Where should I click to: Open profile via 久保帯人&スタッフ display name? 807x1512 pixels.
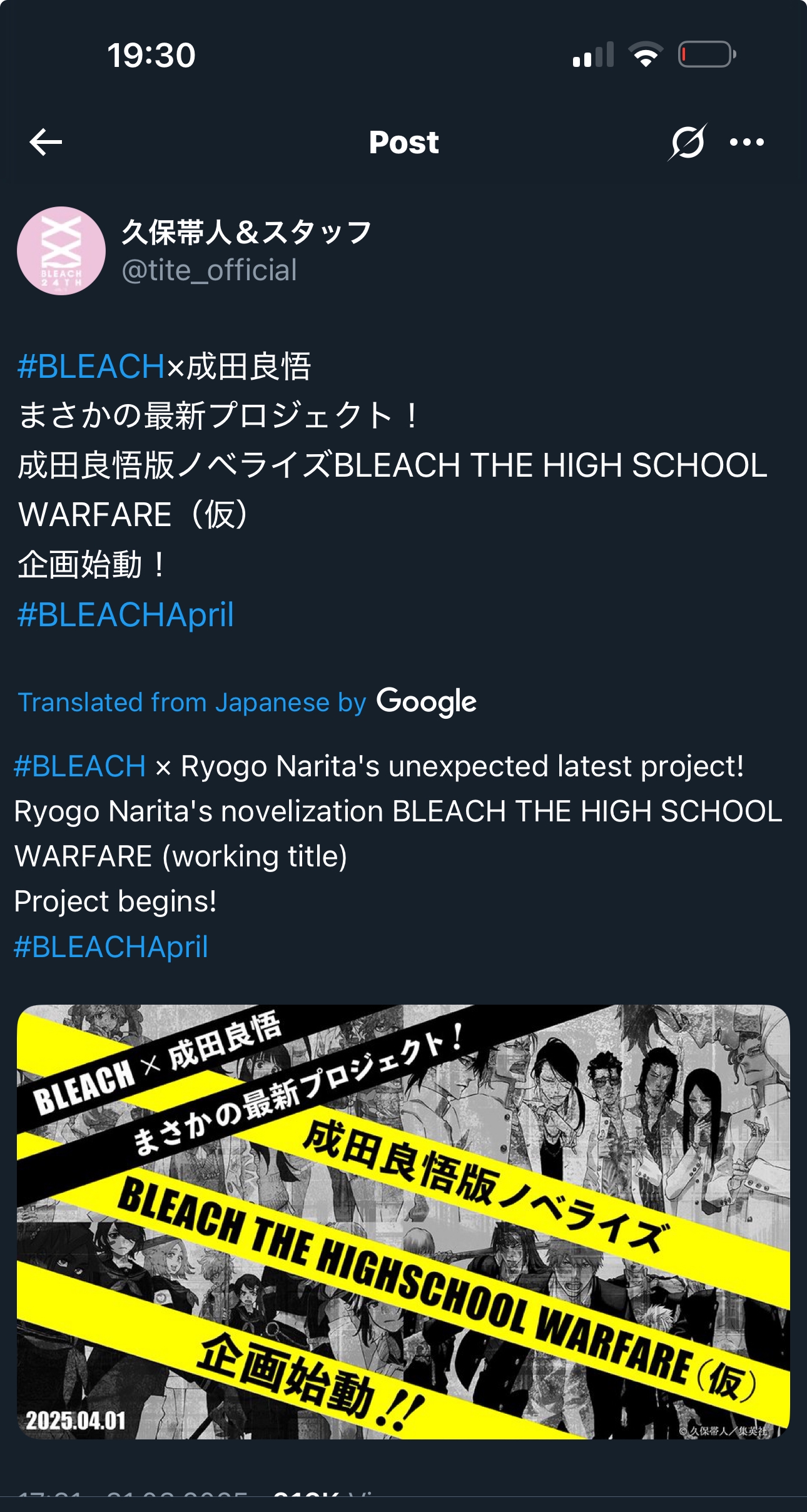[x=246, y=233]
